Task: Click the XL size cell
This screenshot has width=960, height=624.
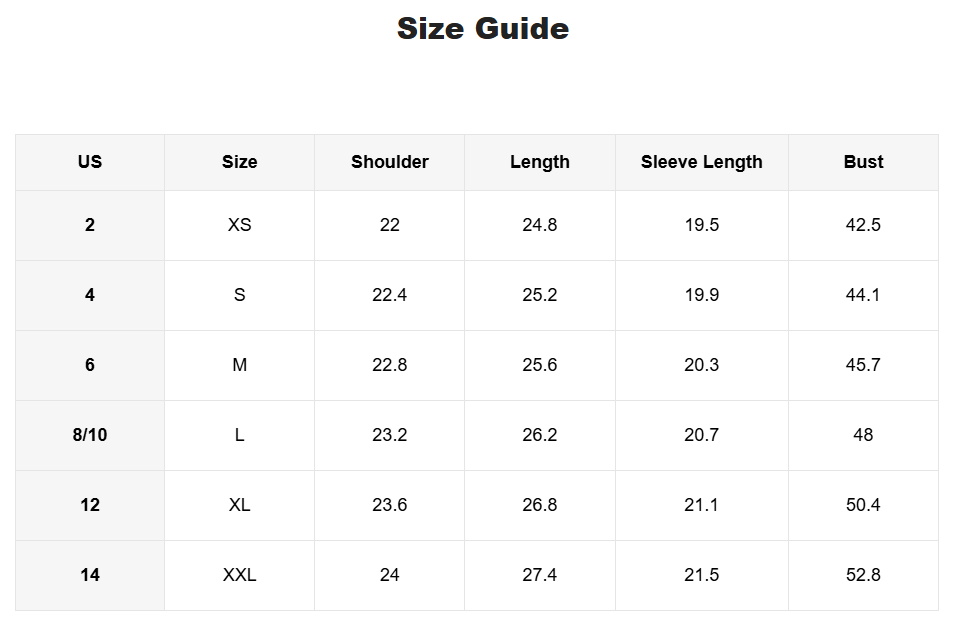Action: pos(239,505)
